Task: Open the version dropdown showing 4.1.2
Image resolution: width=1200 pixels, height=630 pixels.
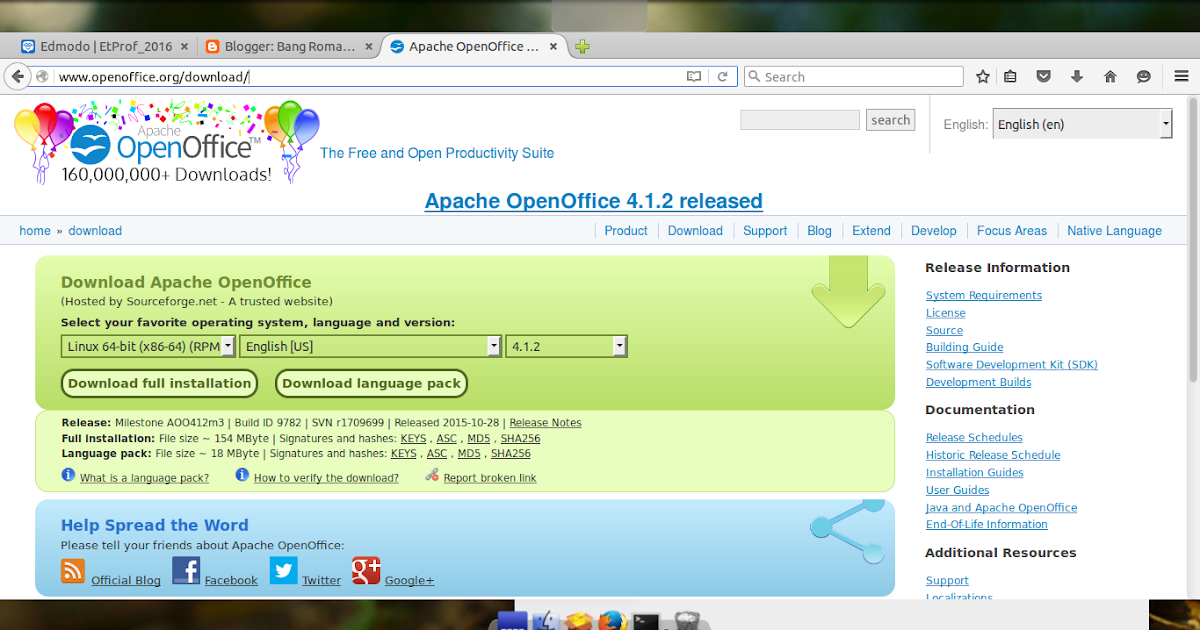Action: point(567,346)
